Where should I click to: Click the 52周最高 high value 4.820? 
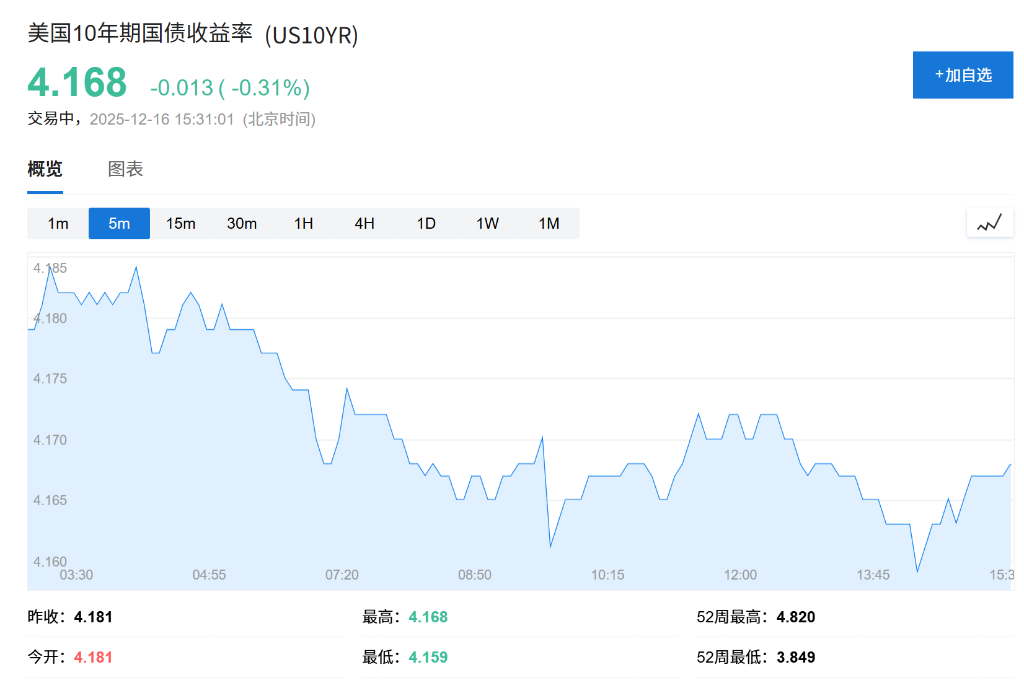[797, 617]
